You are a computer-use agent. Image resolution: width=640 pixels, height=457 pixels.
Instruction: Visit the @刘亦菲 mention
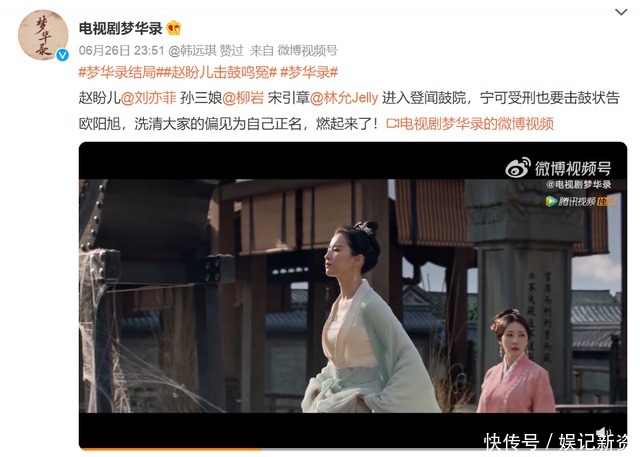tap(149, 98)
